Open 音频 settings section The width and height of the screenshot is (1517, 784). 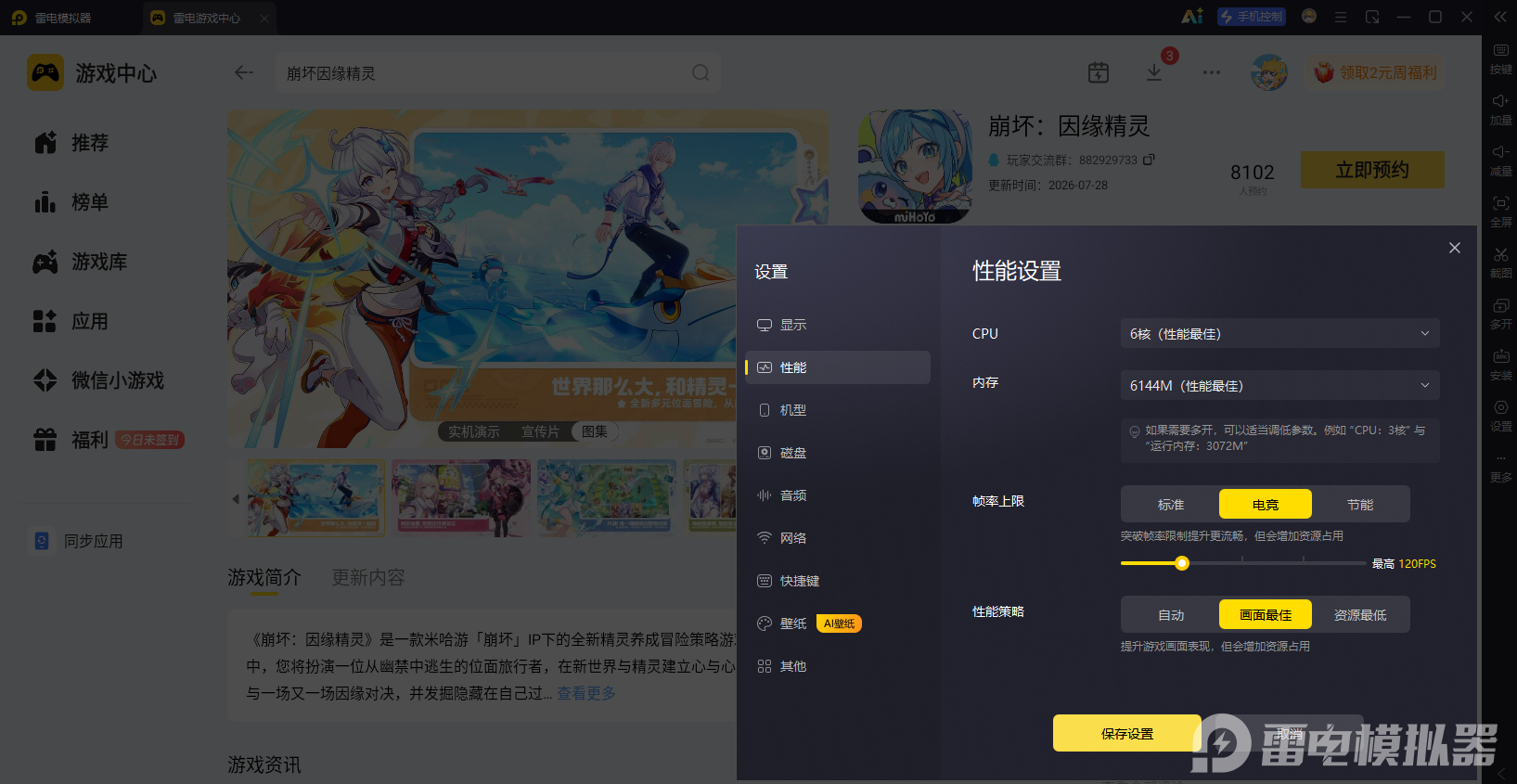pyautogui.click(x=838, y=495)
